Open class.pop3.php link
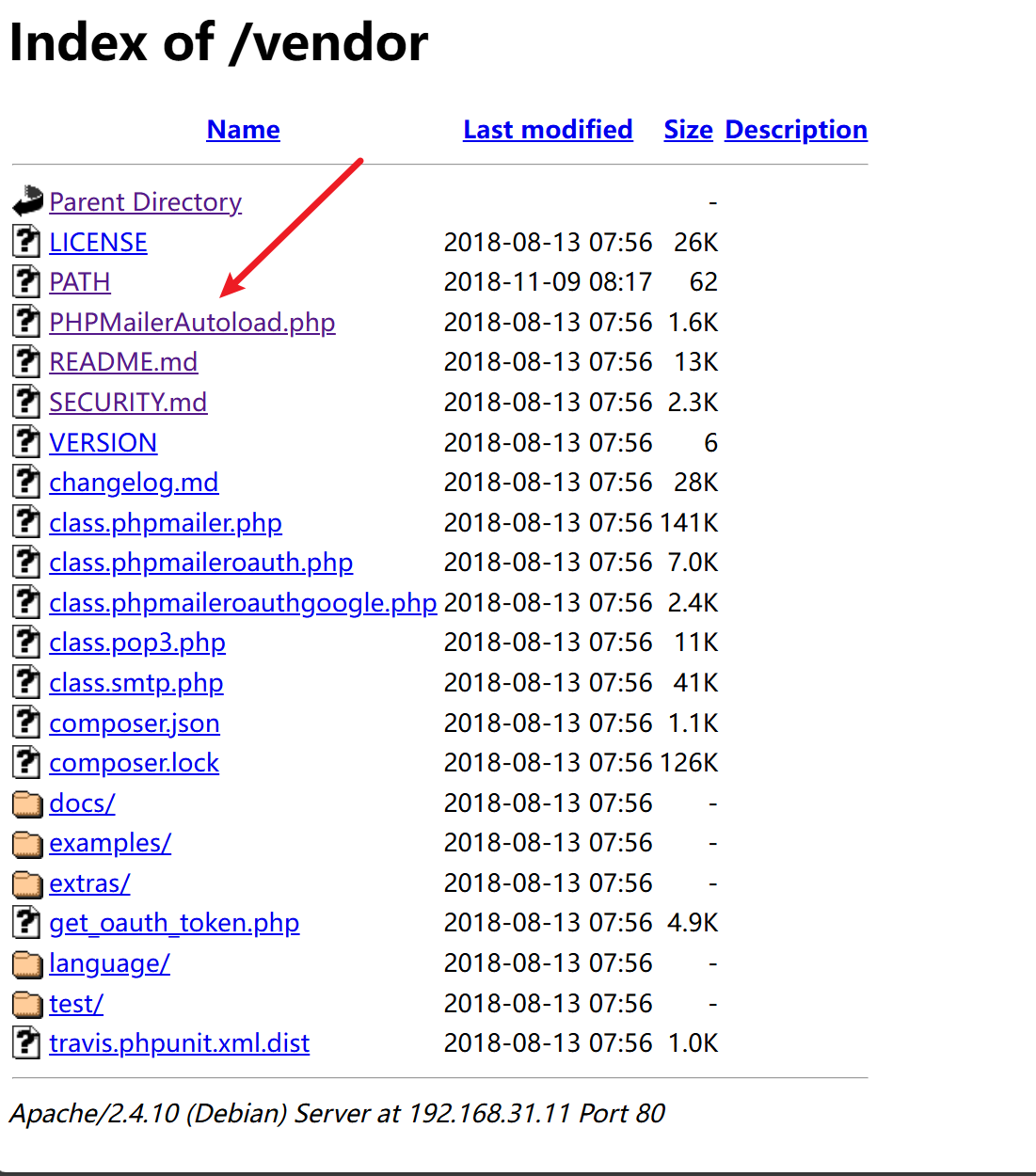The height and width of the screenshot is (1176, 1036). point(137,642)
